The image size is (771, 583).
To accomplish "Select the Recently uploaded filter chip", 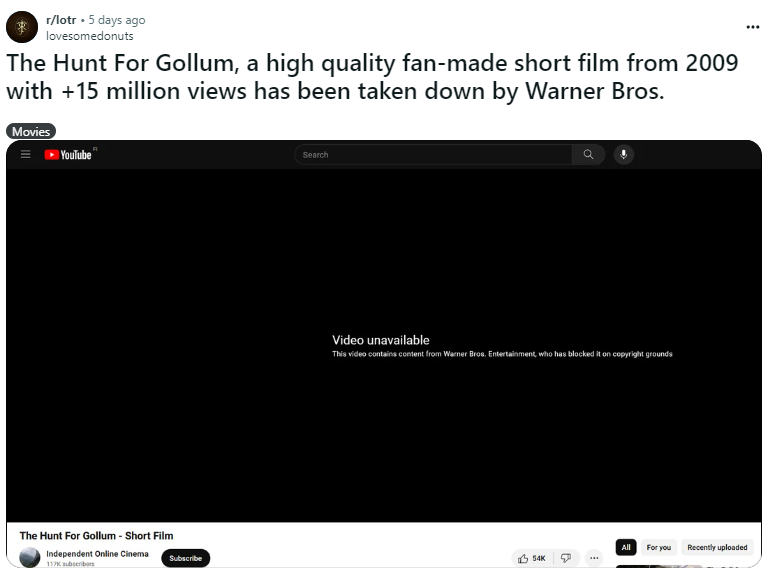I will point(717,547).
